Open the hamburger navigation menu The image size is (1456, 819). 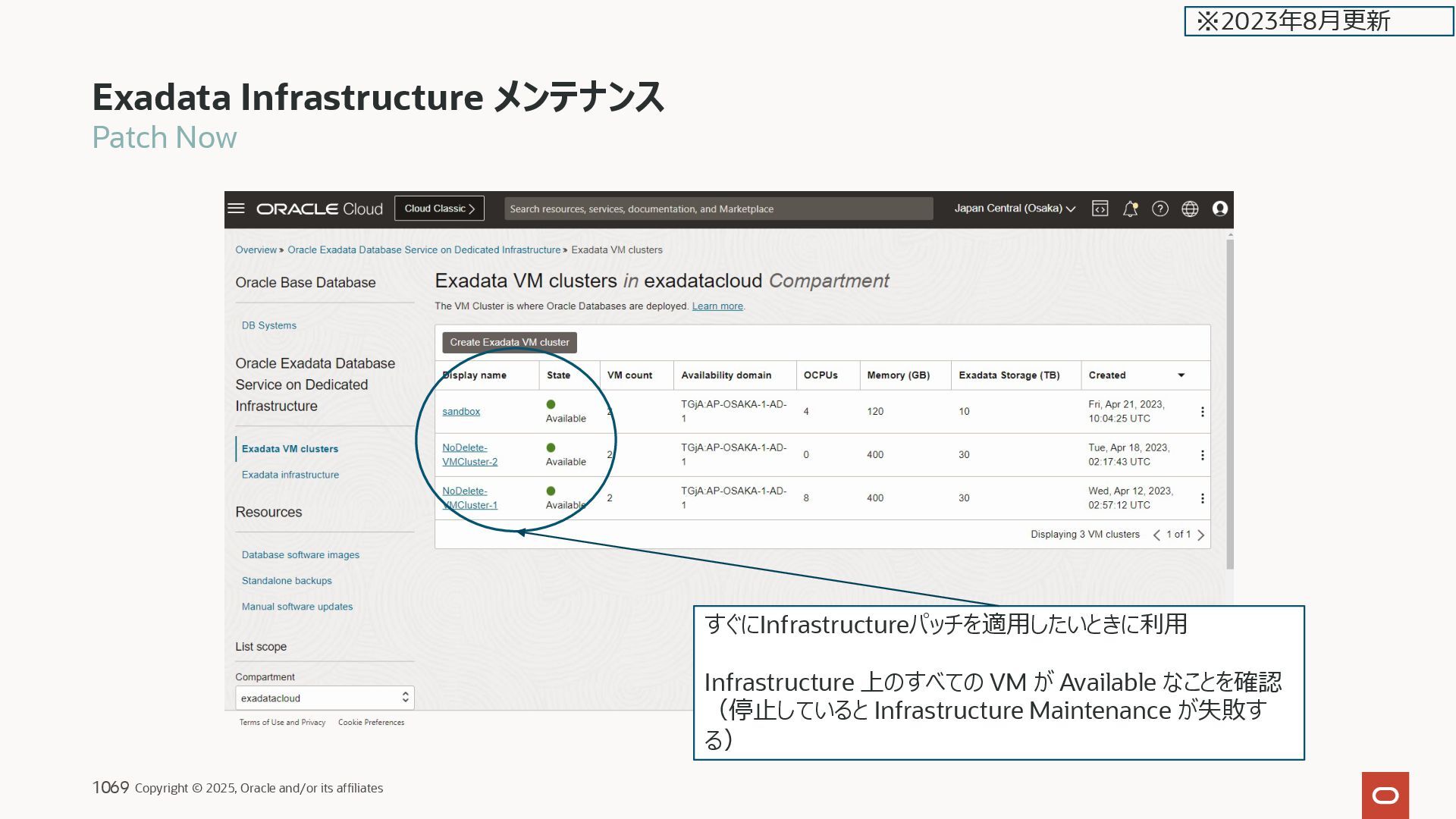pyautogui.click(x=236, y=209)
